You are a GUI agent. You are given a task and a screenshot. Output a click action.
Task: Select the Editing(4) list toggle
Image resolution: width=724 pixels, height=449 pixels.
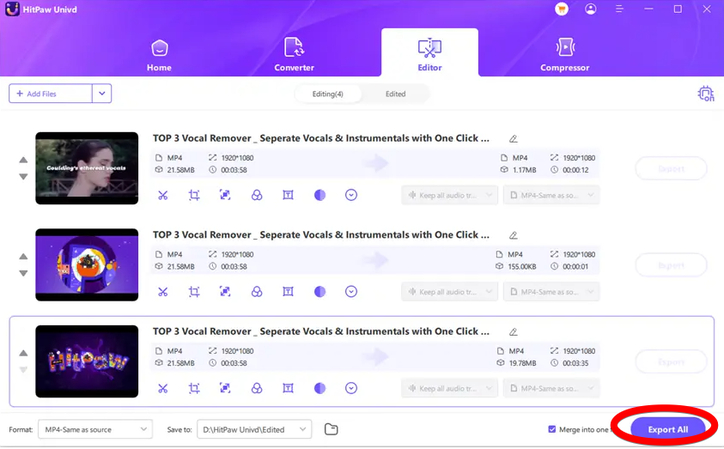(326, 93)
